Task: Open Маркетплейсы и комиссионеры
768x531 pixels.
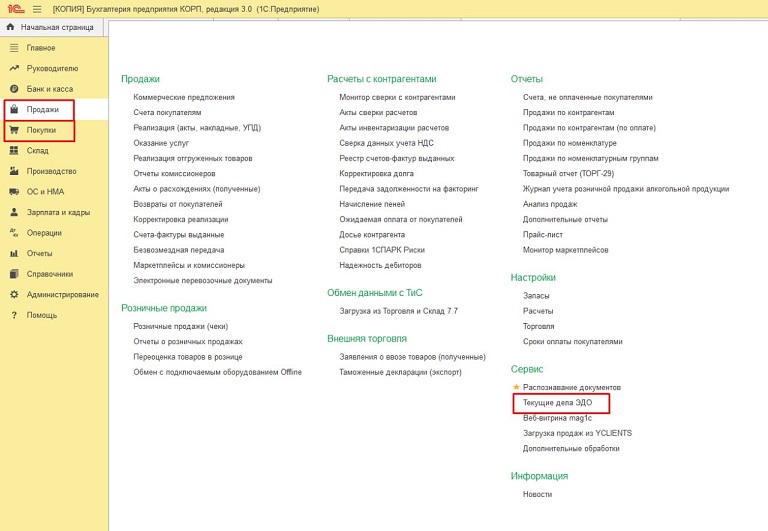Action: tap(189, 265)
